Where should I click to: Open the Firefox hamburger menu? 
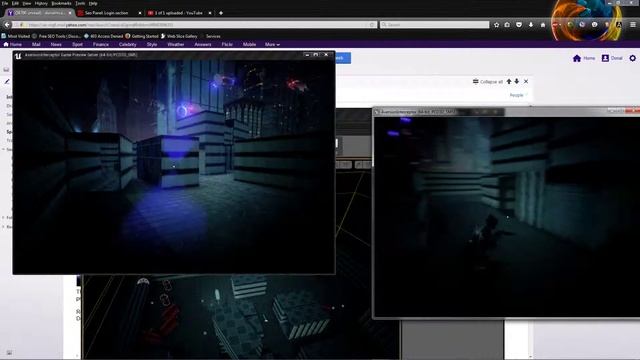633,25
